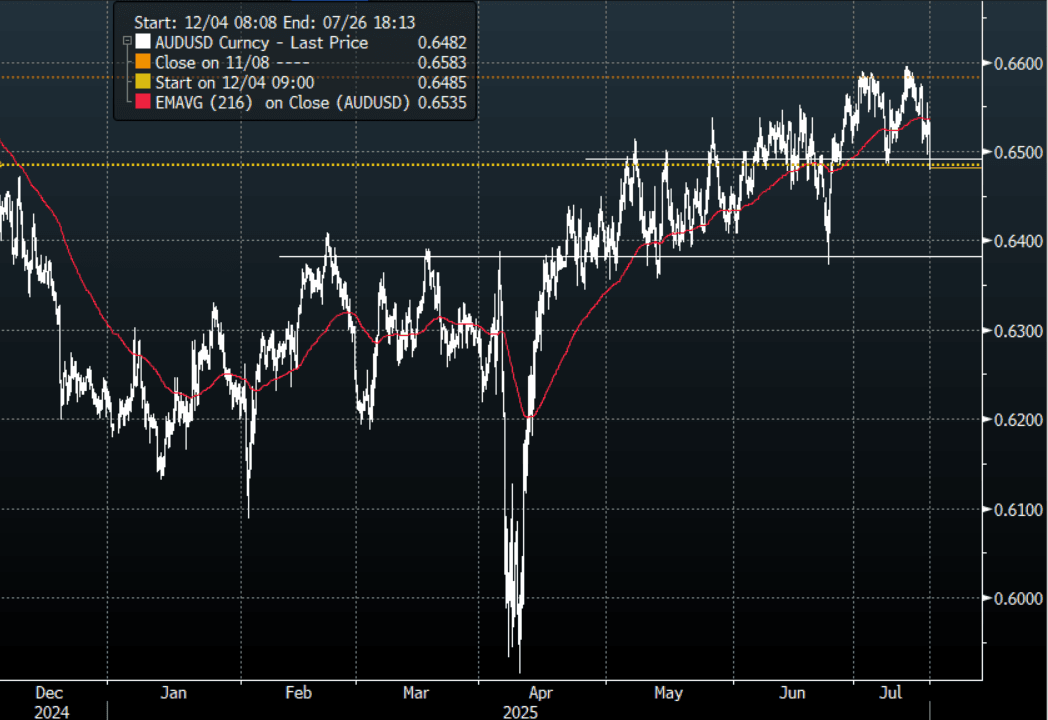1048x720 pixels.
Task: Collapse the AUDUSD Curncy legend tree
Action: [x=125, y=43]
